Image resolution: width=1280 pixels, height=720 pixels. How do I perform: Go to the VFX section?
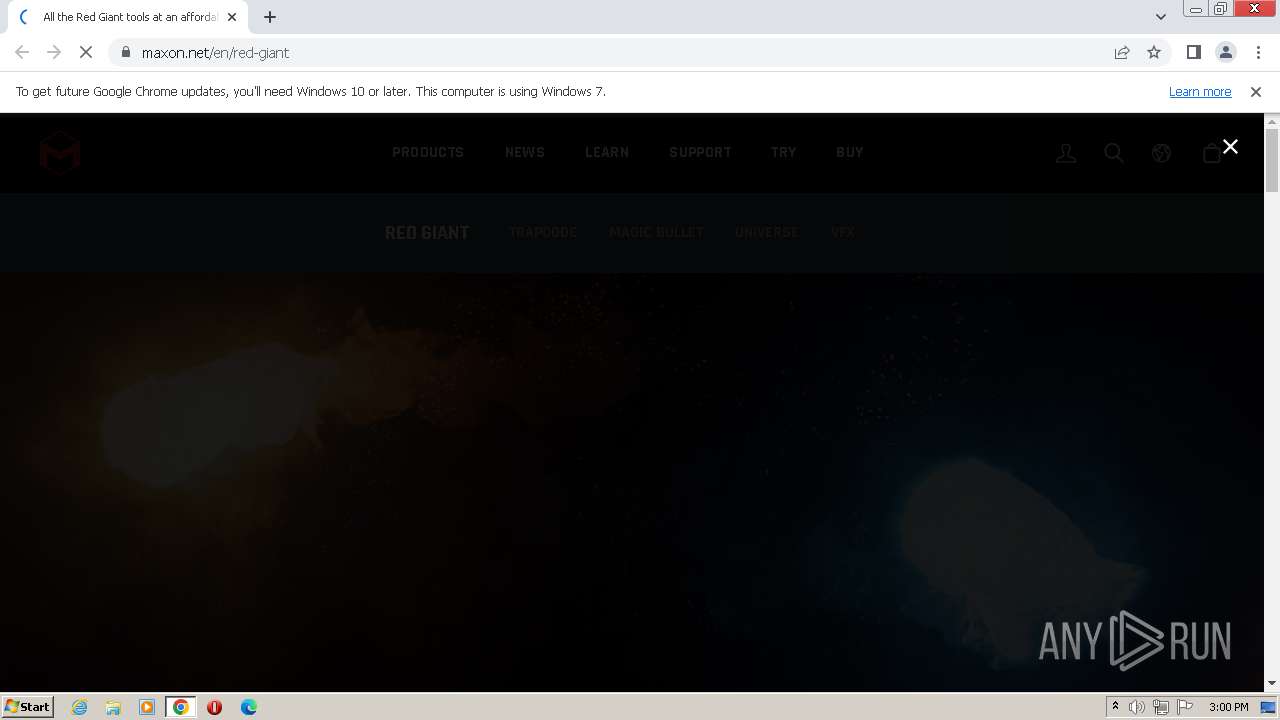pyautogui.click(x=843, y=232)
